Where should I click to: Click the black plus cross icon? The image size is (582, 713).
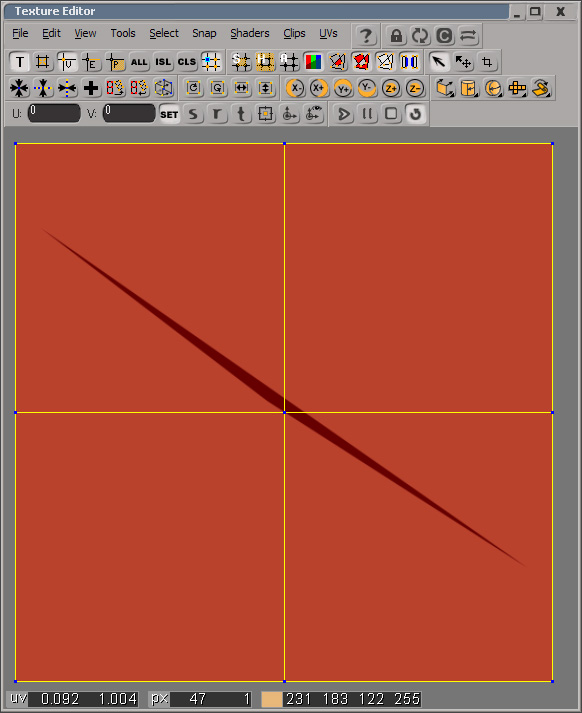coord(91,88)
